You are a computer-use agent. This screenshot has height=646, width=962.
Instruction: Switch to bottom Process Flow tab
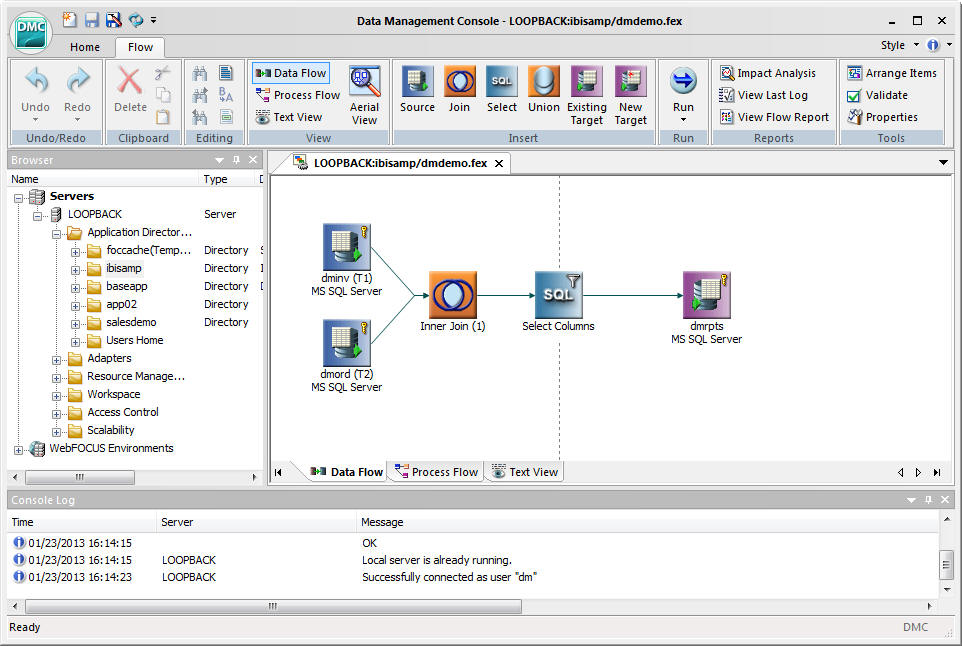436,472
